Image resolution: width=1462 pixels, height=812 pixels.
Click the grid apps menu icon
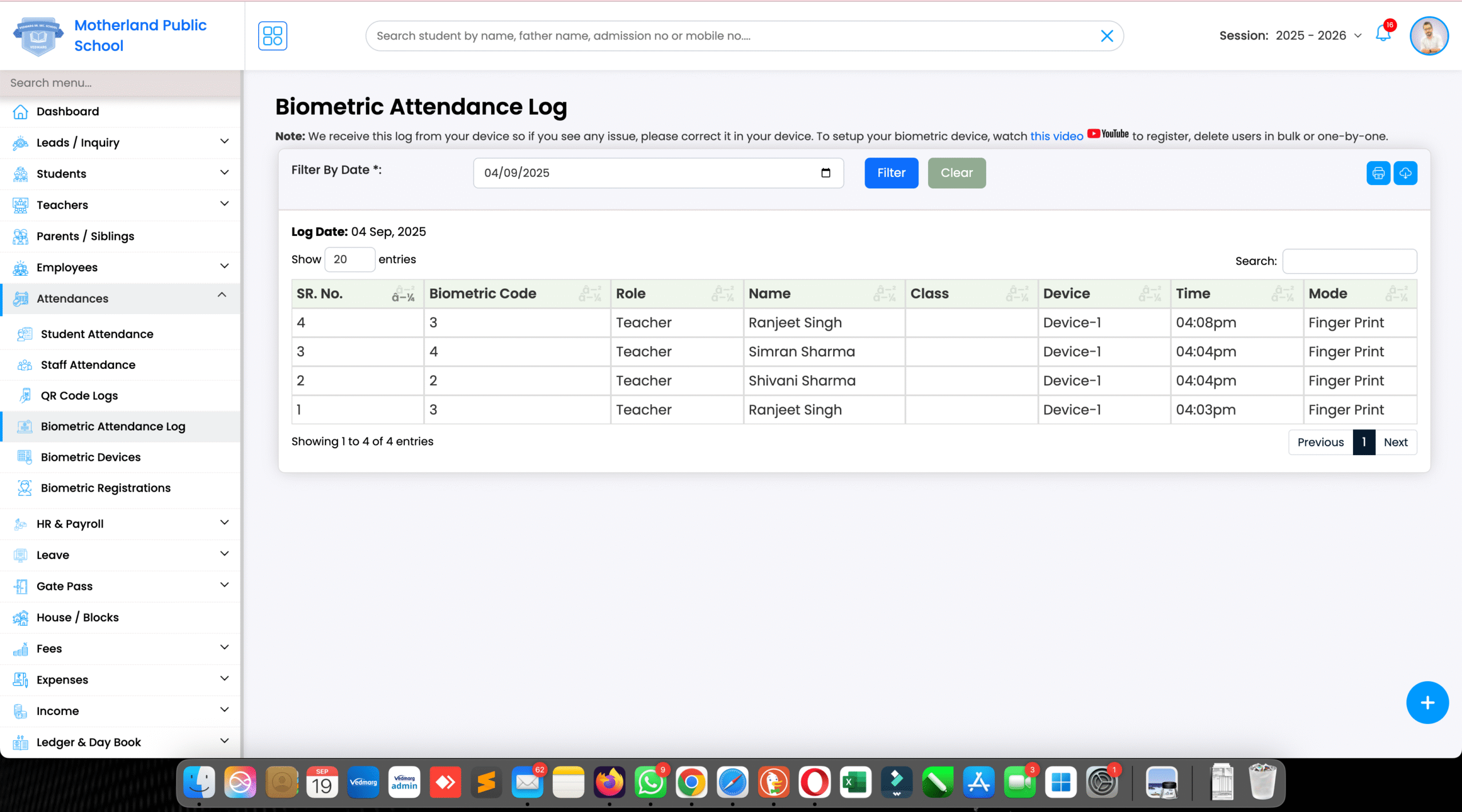(272, 36)
